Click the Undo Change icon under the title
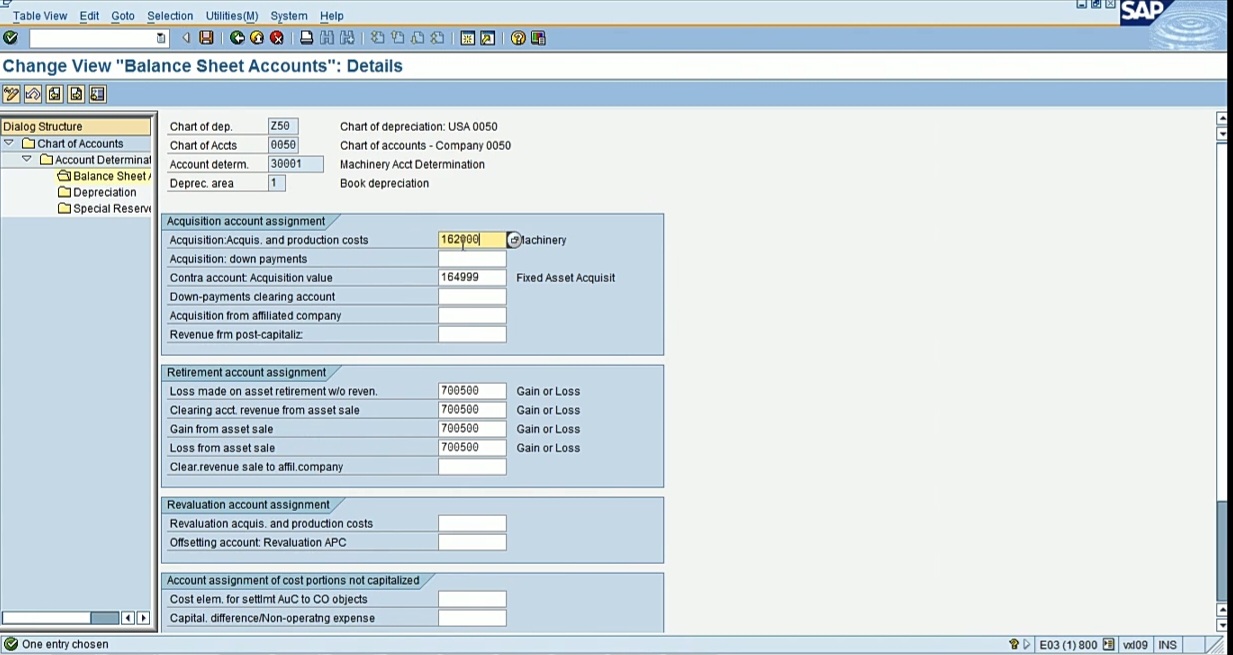 33,94
